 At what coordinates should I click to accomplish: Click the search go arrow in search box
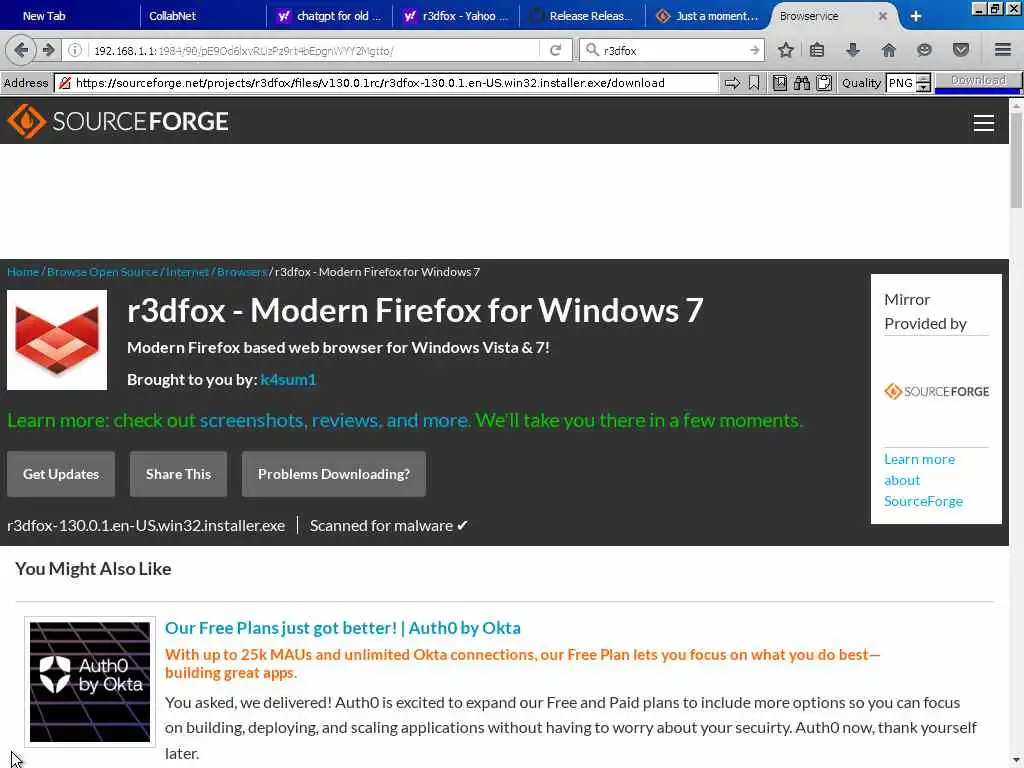tap(754, 50)
